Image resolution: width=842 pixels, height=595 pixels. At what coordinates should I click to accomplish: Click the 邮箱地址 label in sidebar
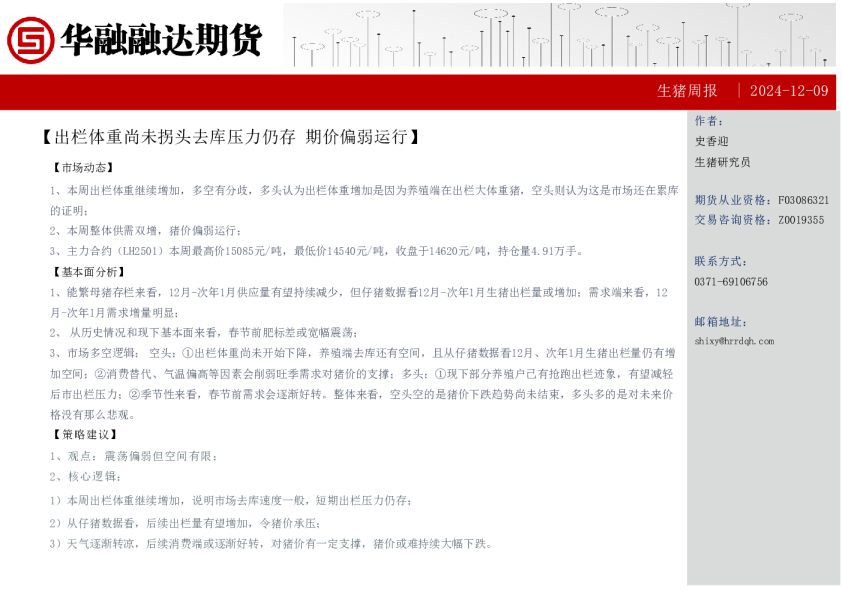721,321
